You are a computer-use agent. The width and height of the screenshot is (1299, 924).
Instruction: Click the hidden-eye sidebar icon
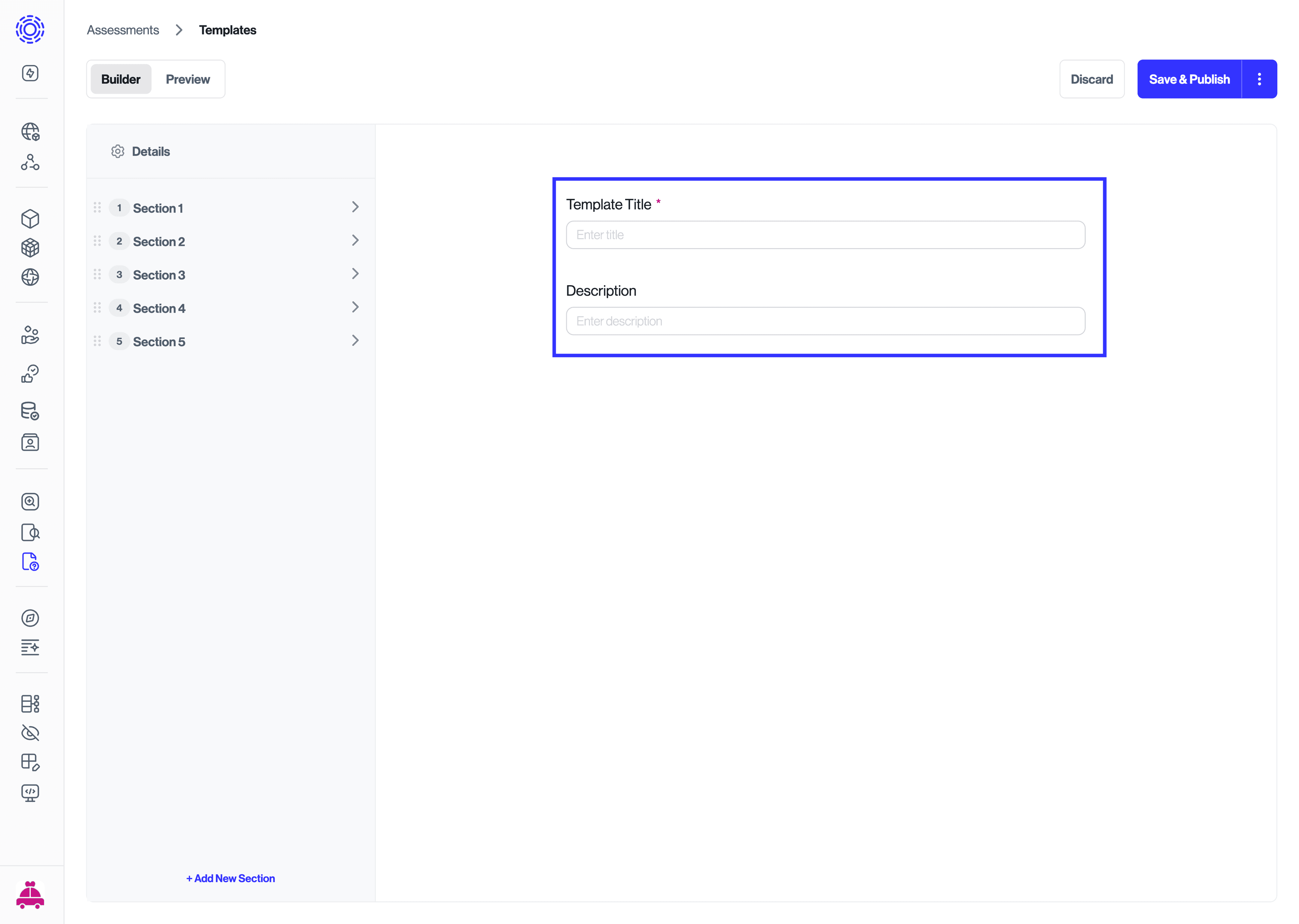(x=30, y=734)
